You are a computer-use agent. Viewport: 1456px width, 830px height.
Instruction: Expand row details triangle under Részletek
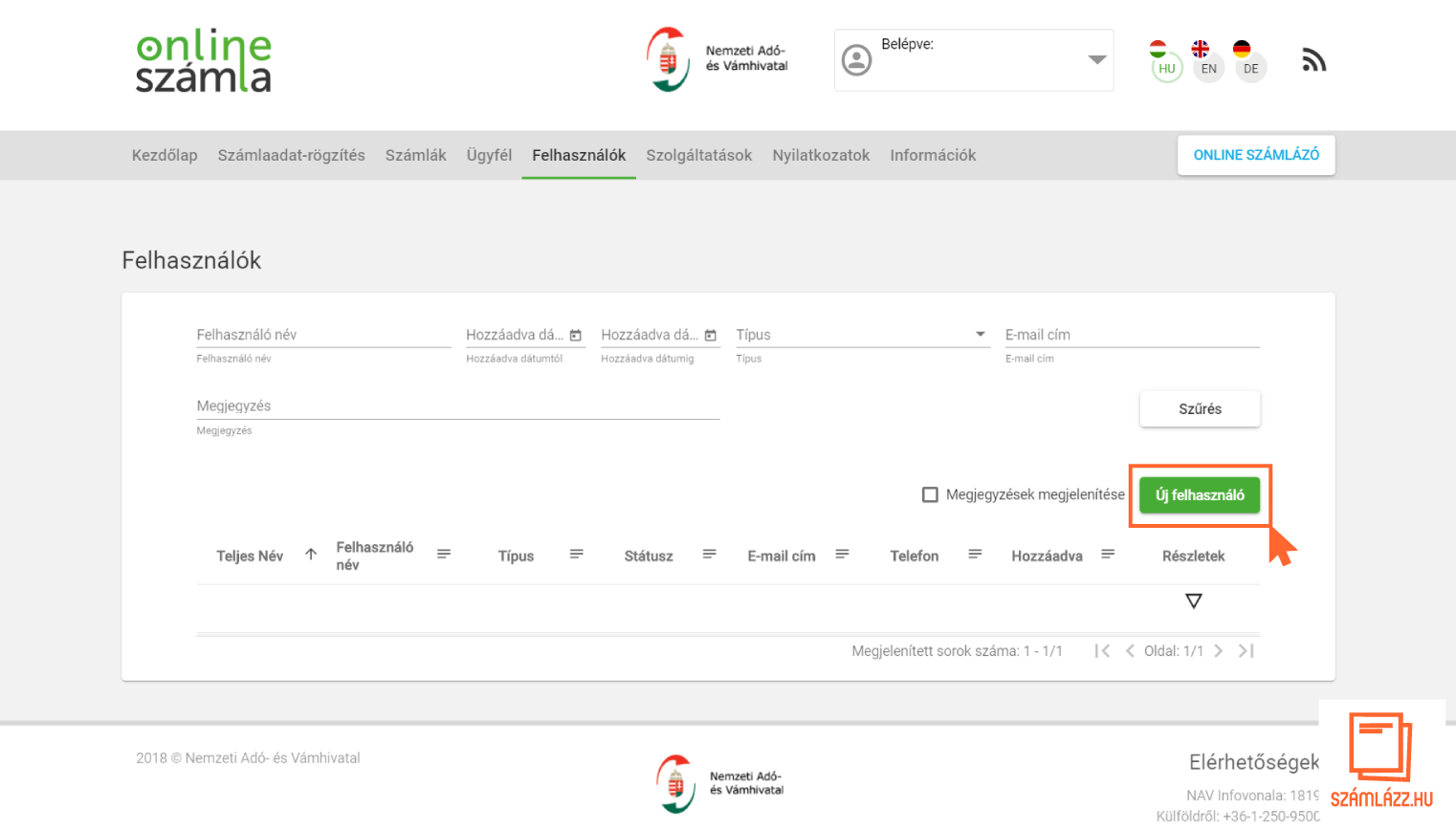(1193, 601)
